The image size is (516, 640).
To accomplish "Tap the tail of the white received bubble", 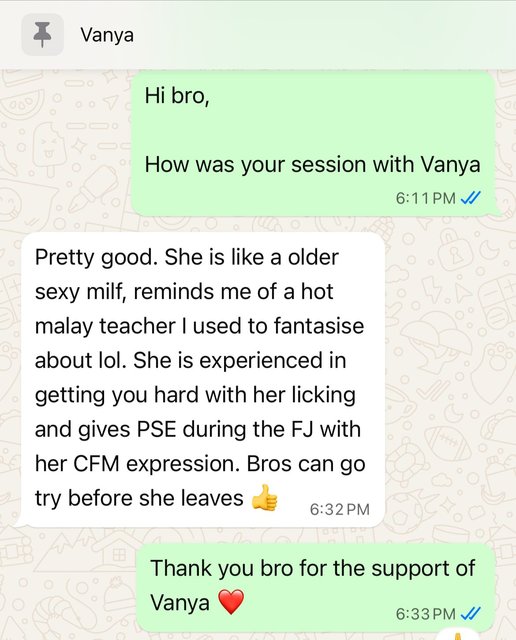I will coord(20,522).
